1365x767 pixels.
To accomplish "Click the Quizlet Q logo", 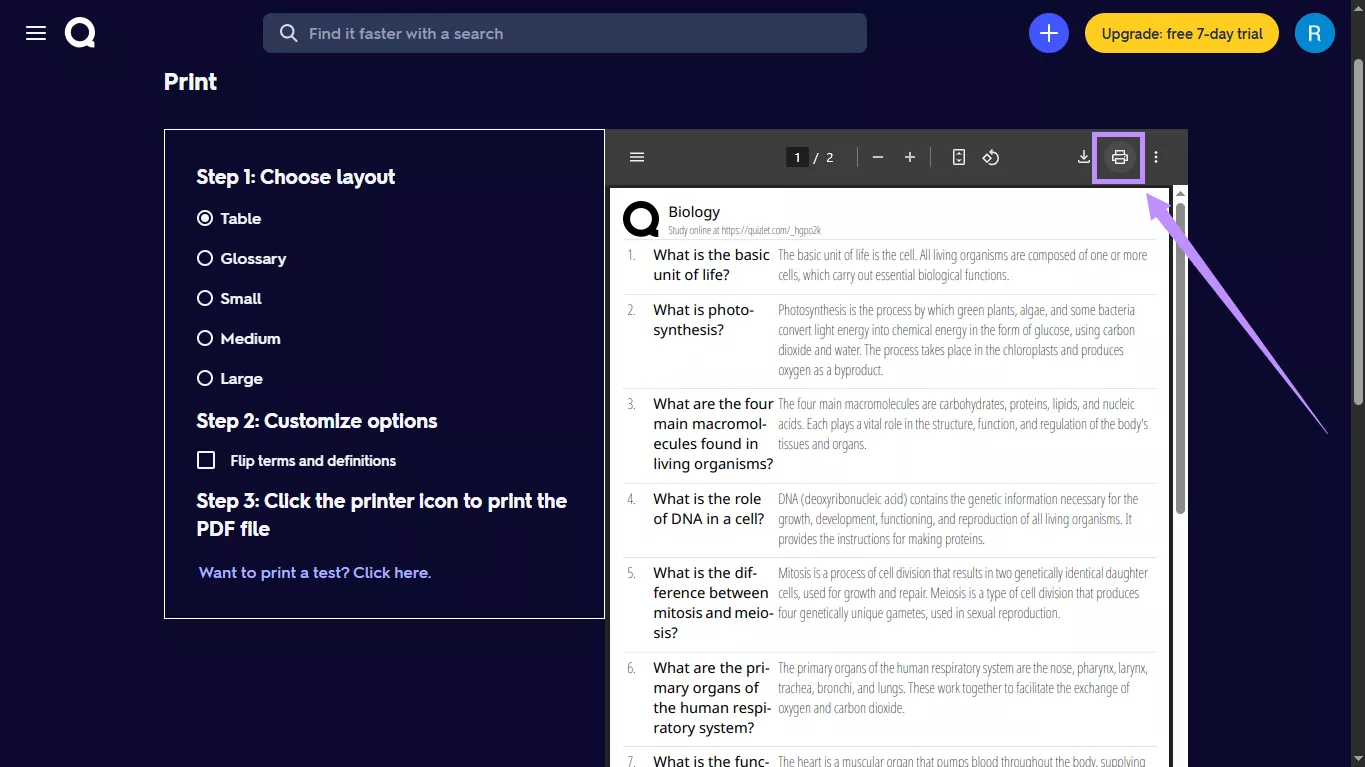I will pos(79,32).
